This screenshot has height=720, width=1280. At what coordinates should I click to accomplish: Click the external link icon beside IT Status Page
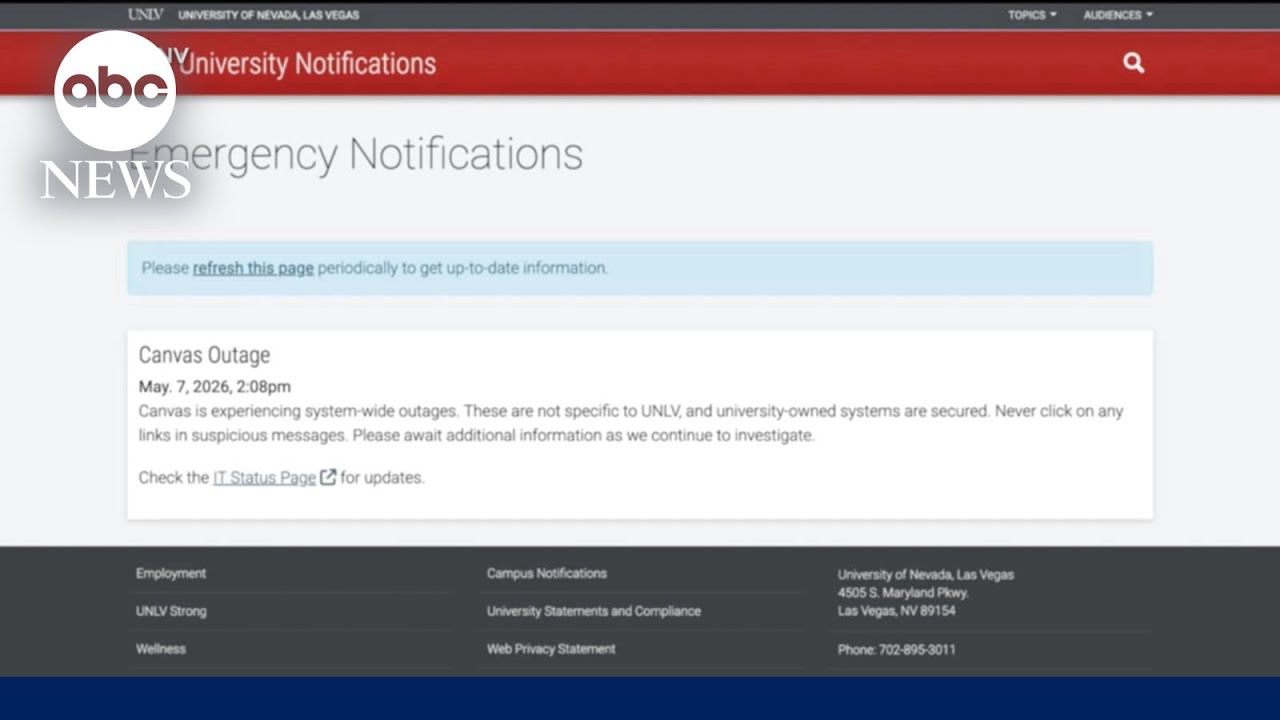tap(328, 477)
